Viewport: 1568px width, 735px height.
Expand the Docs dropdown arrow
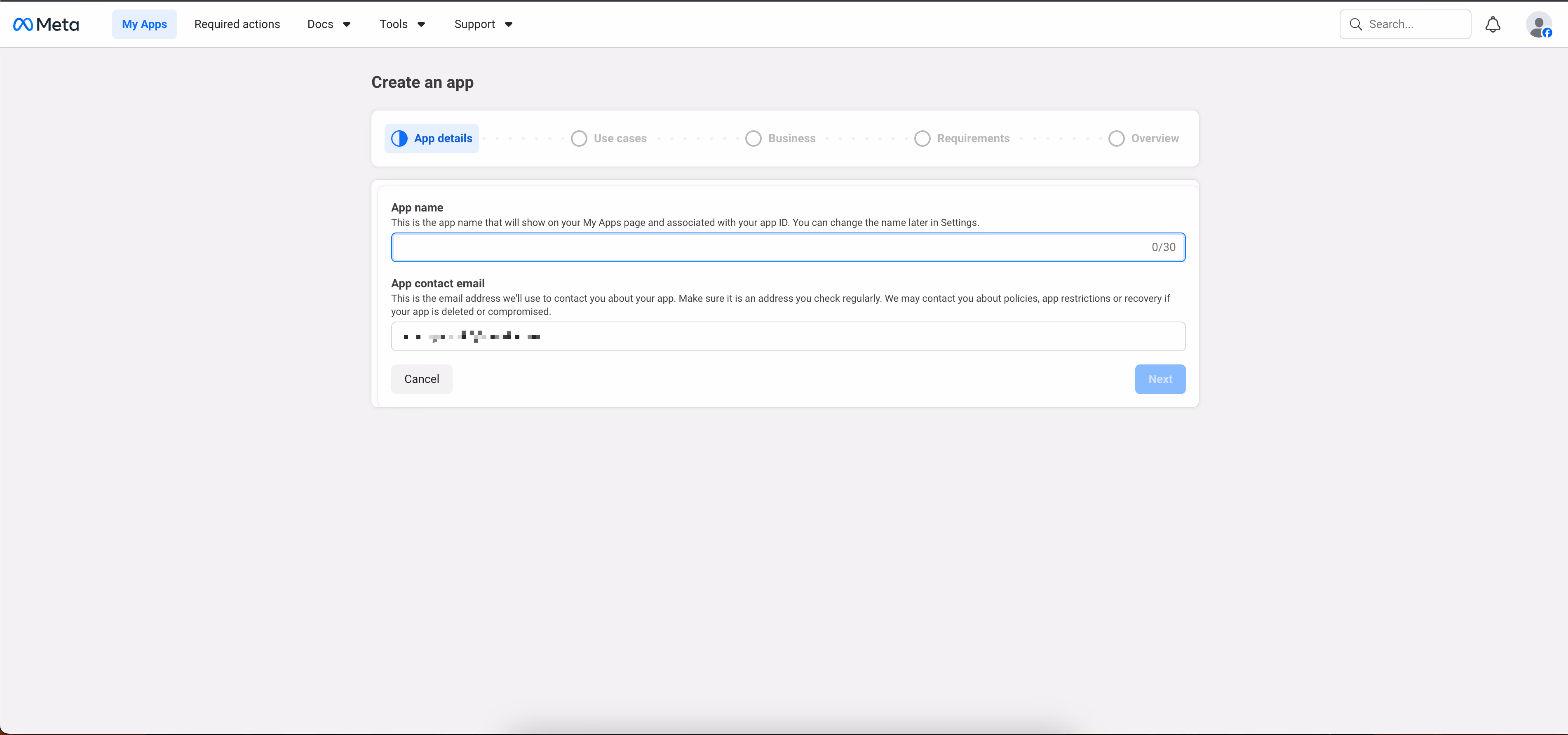click(x=346, y=24)
